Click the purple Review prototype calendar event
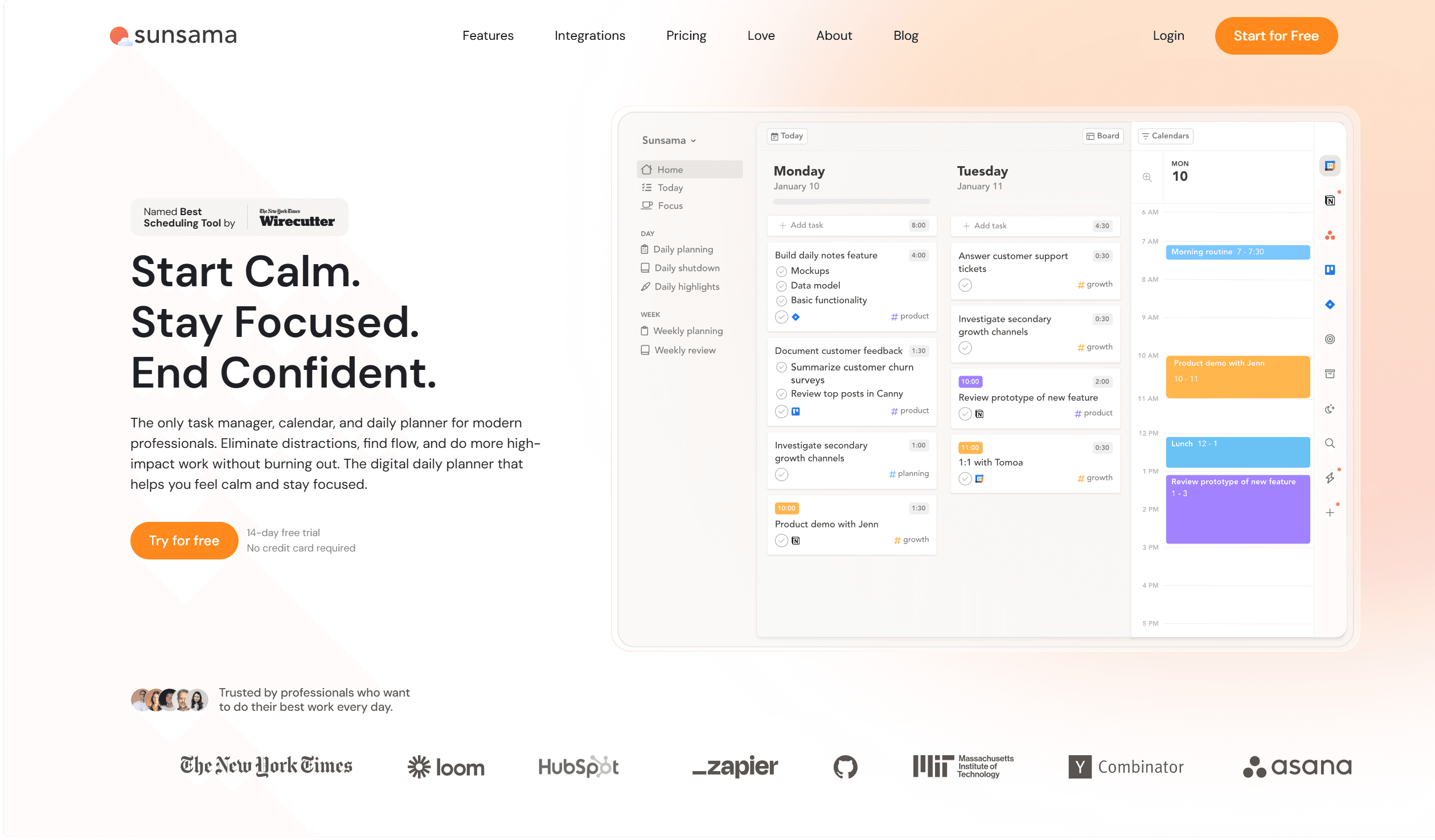This screenshot has width=1435, height=840. (1237, 509)
